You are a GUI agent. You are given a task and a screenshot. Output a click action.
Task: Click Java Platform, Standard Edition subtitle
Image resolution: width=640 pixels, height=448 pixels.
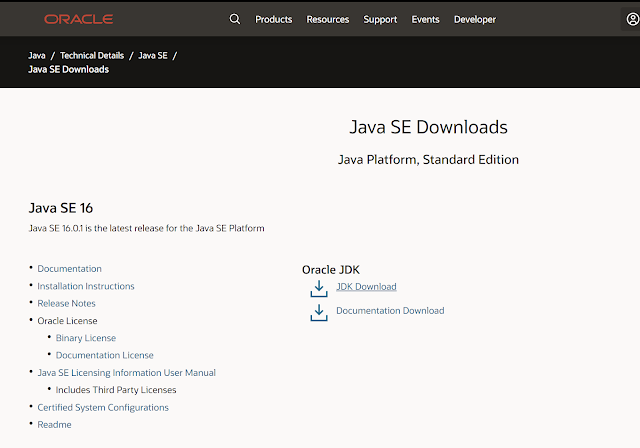(428, 160)
